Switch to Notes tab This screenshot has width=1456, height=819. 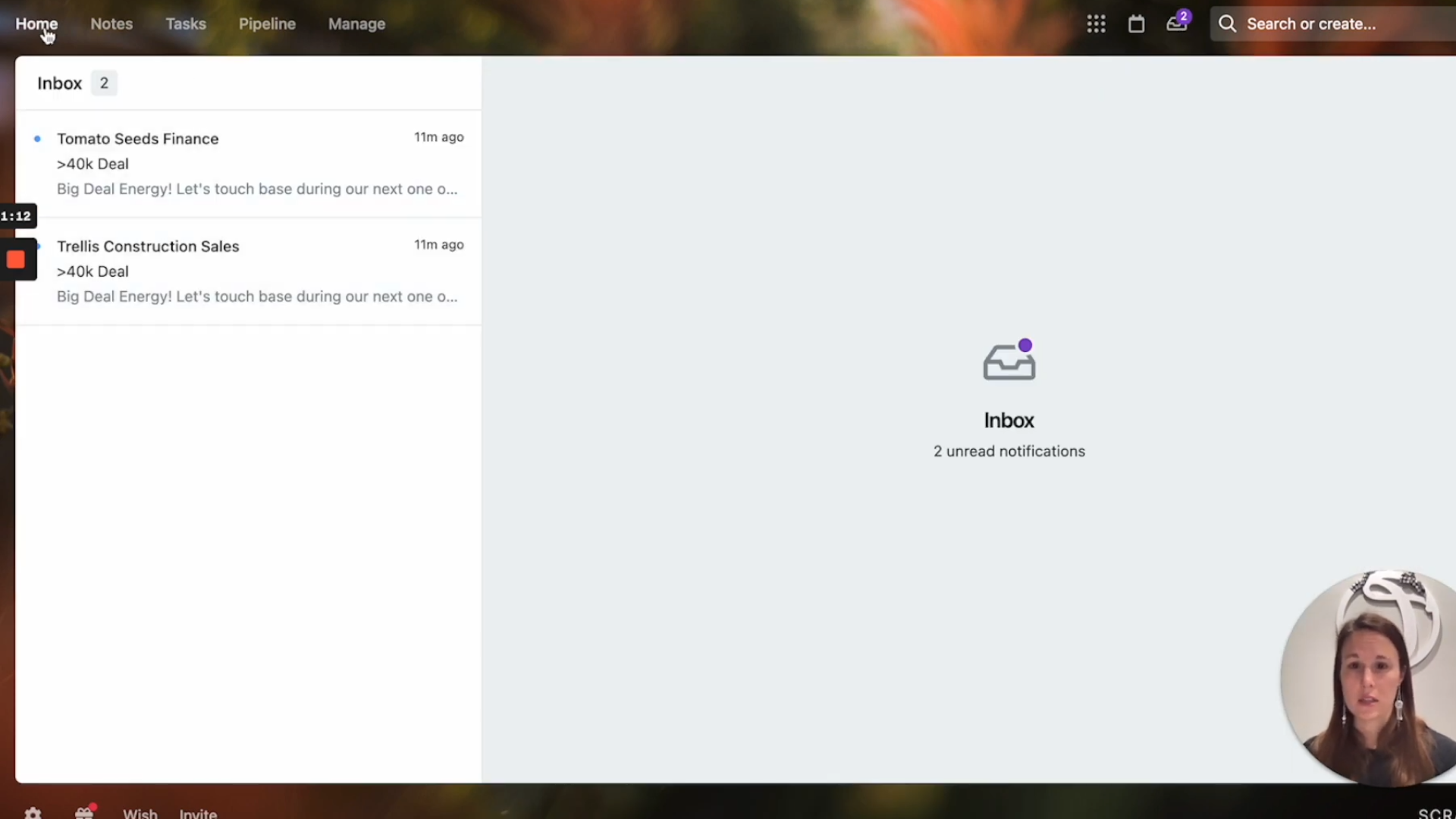coord(111,24)
